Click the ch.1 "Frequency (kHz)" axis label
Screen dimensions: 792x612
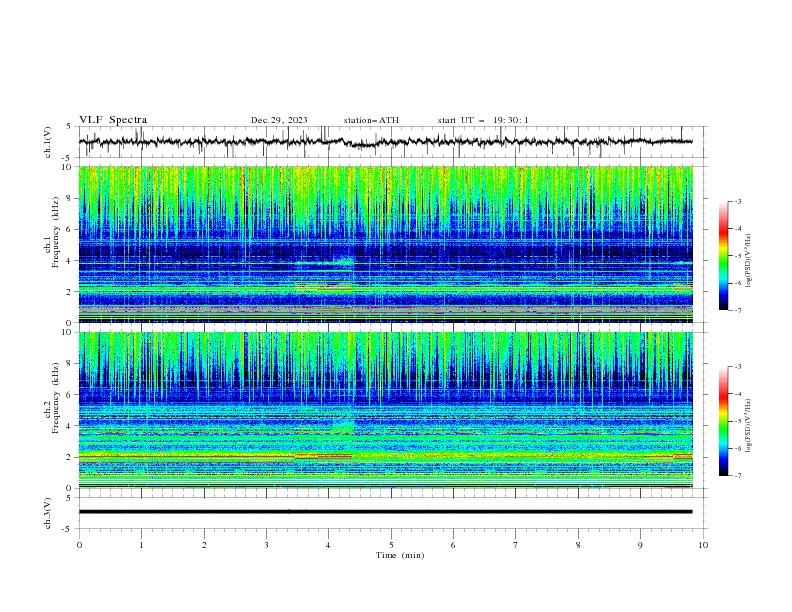click(x=55, y=232)
